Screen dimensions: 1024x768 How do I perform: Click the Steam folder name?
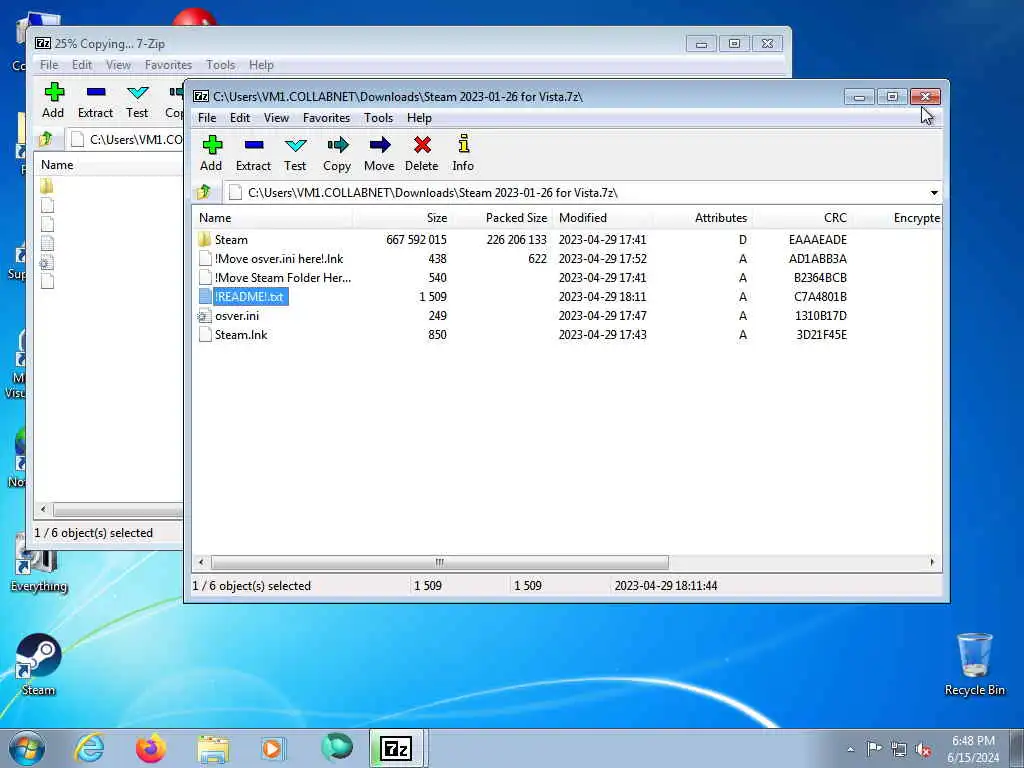pos(231,240)
